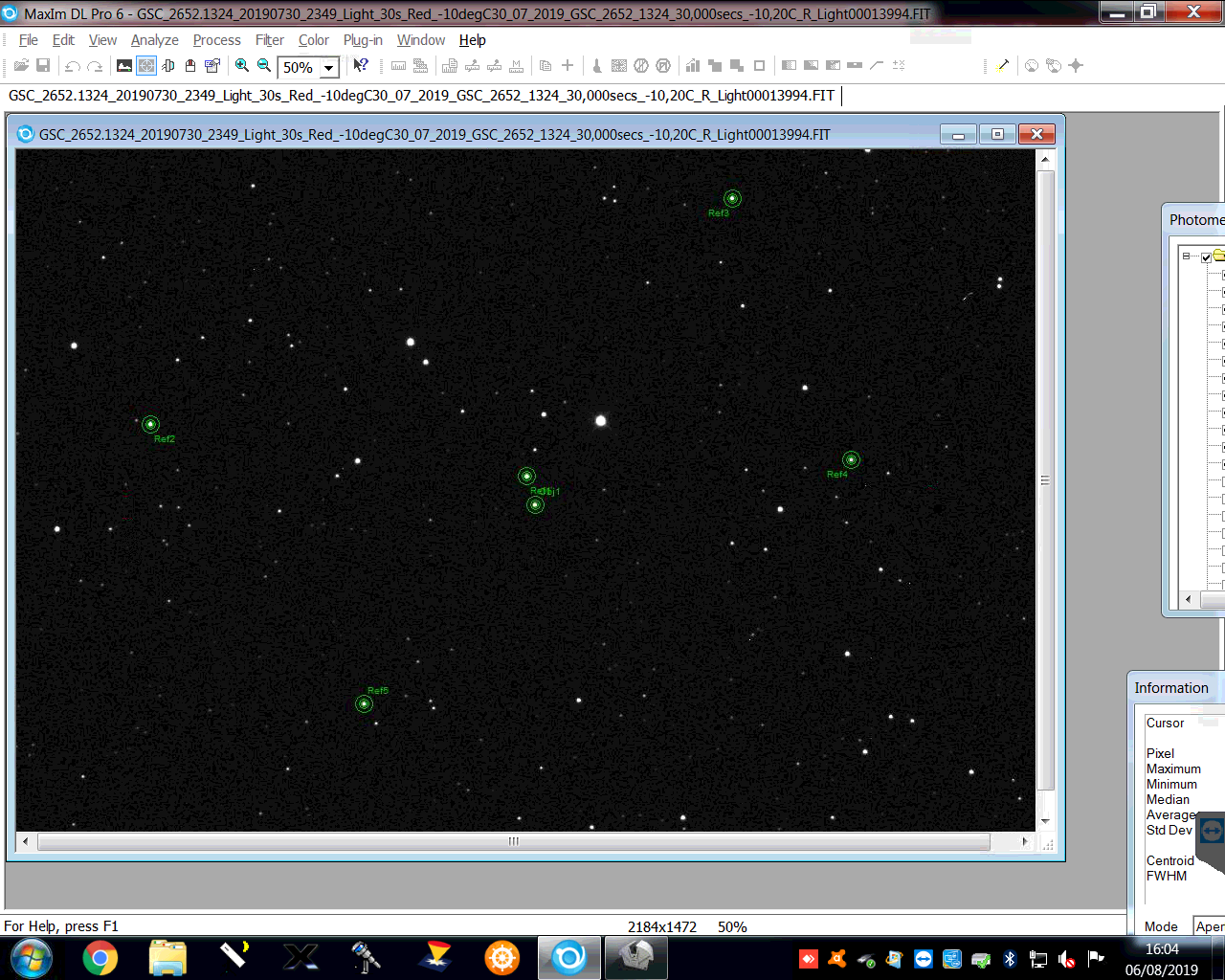Image resolution: width=1225 pixels, height=980 pixels.
Task: Click the magic wand toolbar icon
Action: coord(1003,65)
